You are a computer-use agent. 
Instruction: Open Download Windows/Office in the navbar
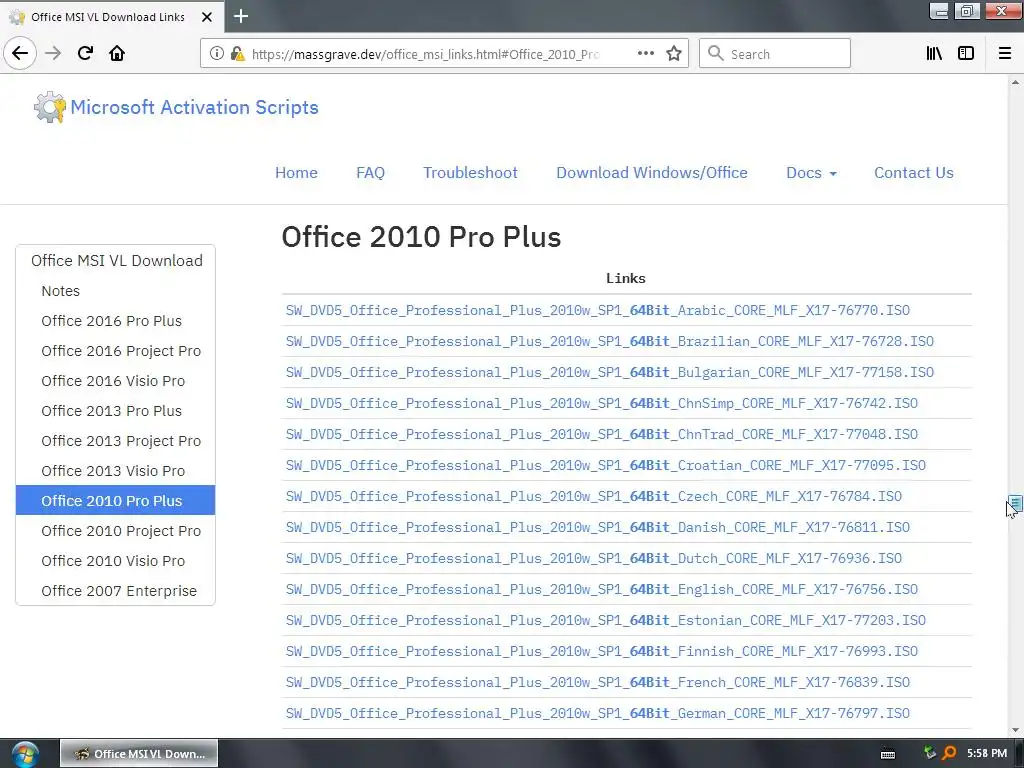652,173
